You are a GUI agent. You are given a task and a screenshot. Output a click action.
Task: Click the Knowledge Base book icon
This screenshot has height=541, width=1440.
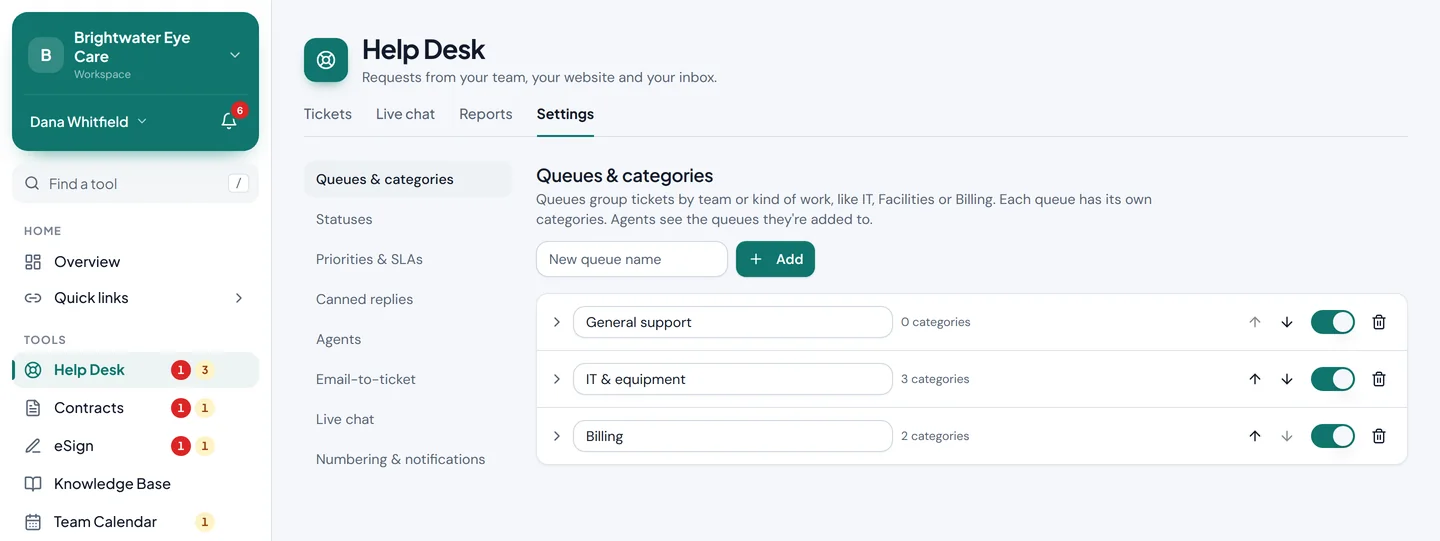pyautogui.click(x=33, y=484)
